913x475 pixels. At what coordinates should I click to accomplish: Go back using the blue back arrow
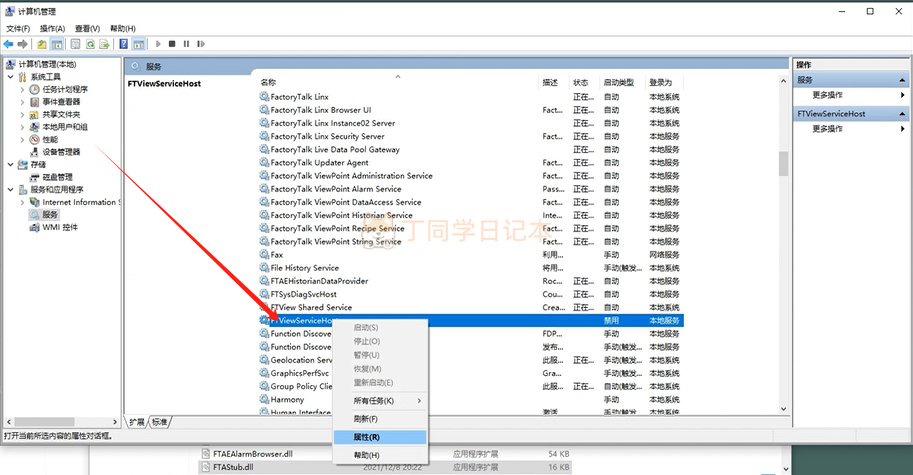coord(8,44)
